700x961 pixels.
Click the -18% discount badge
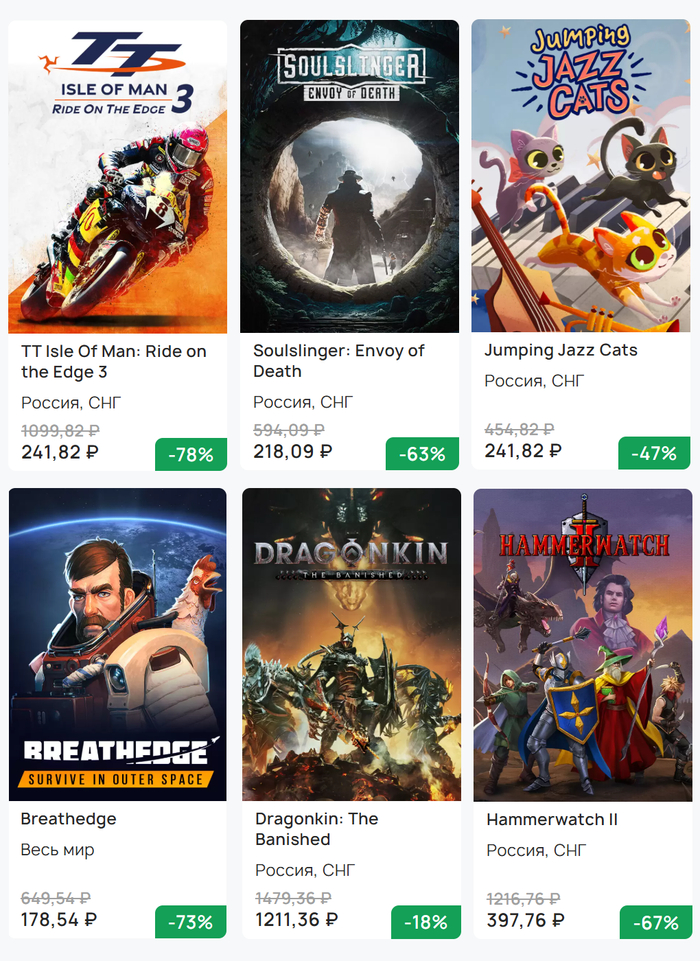425,922
